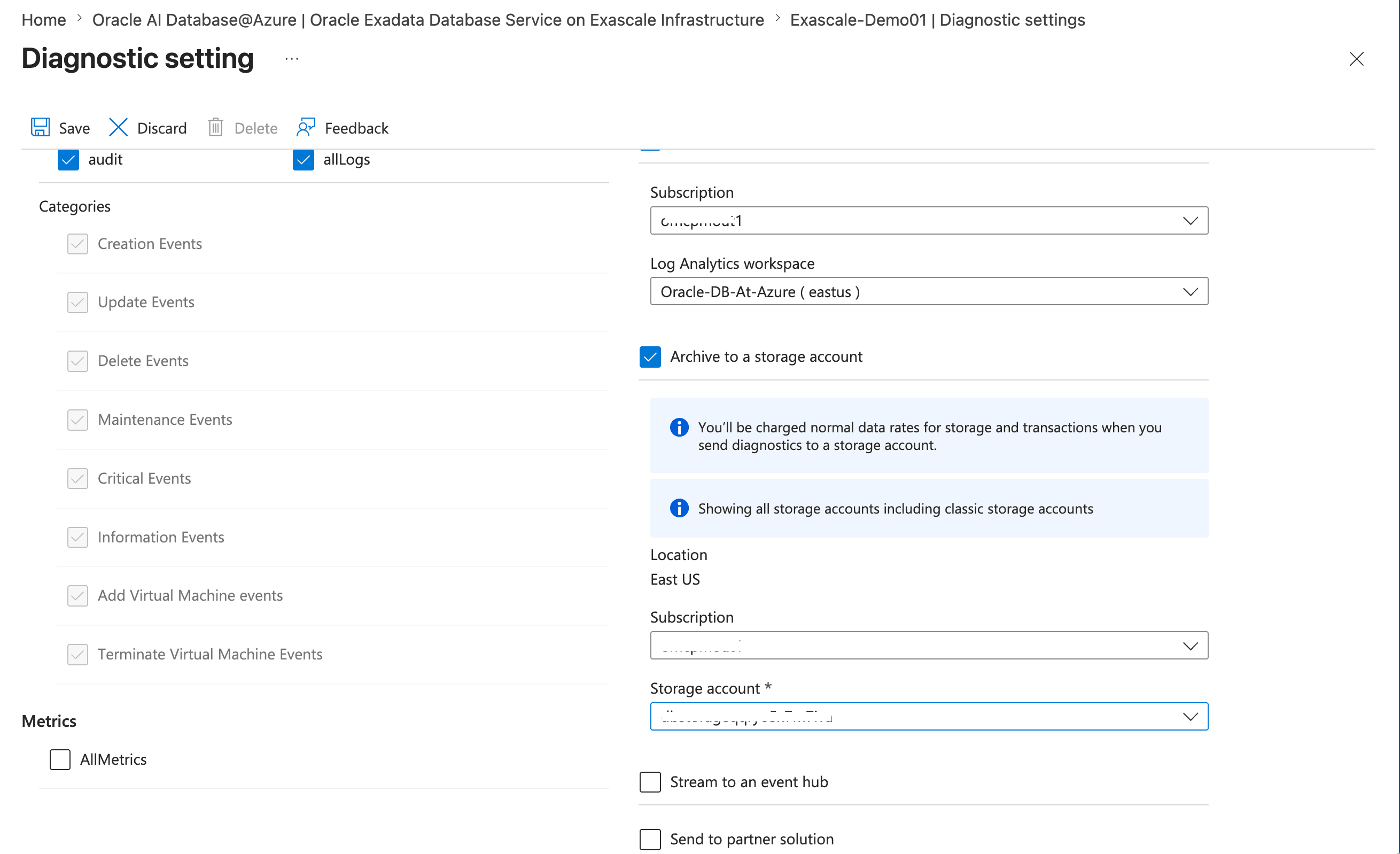Click the Discard X icon

[x=118, y=128]
